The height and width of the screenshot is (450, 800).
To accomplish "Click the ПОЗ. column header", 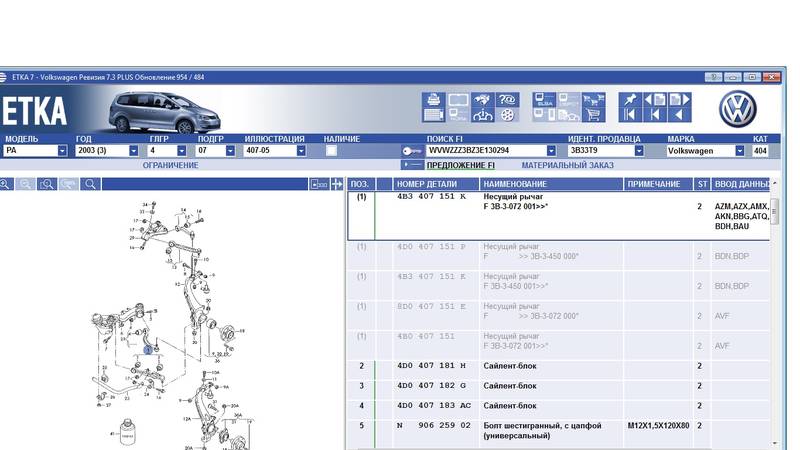I will click(x=362, y=184).
